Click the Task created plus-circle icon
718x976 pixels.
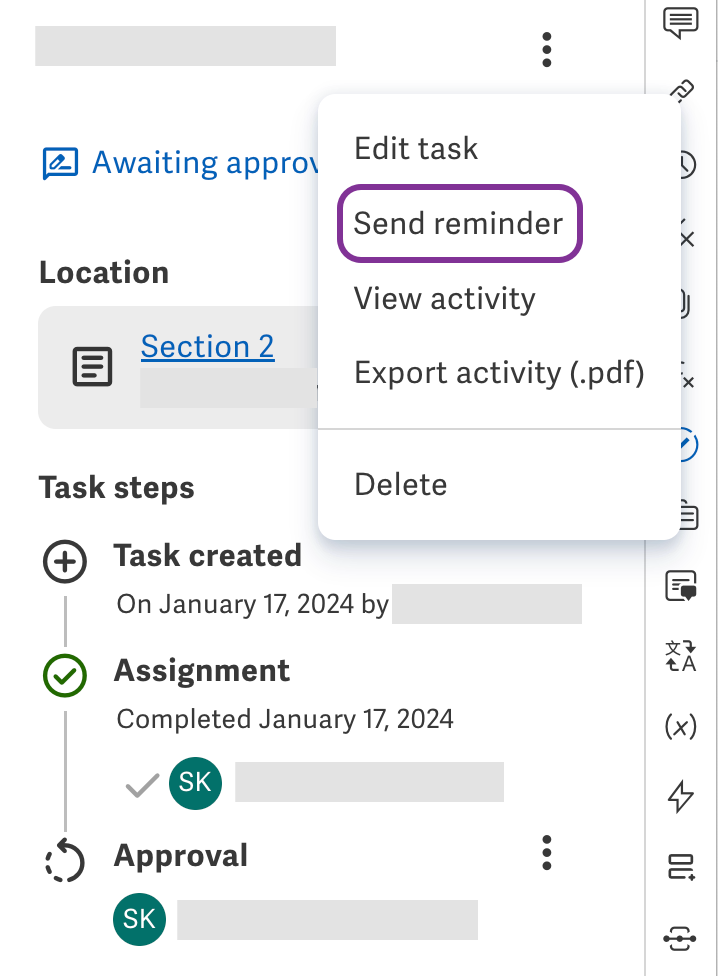(x=65, y=561)
